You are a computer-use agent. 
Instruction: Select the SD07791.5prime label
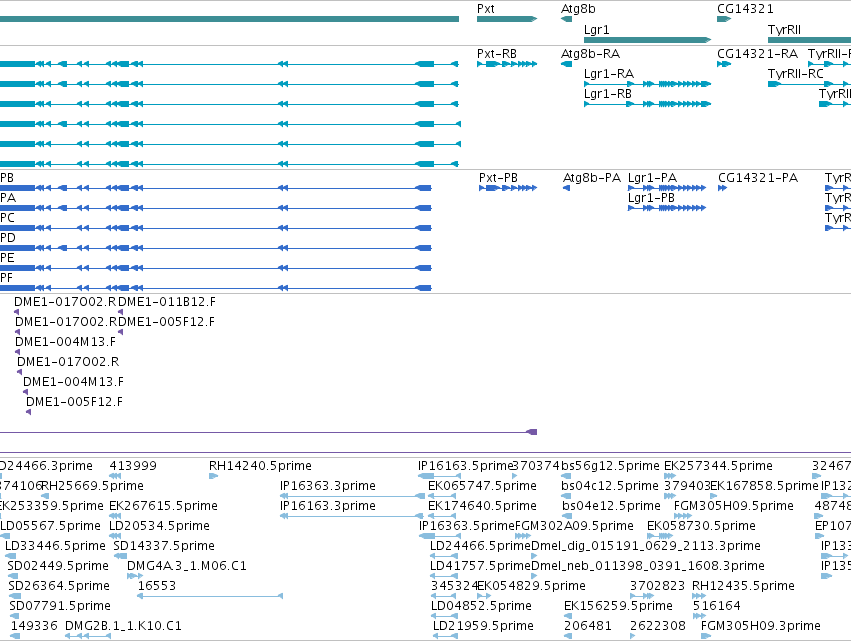tap(60, 606)
